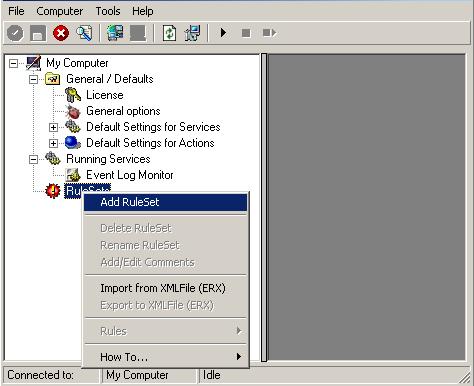Image resolution: width=474 pixels, height=386 pixels.
Task: Select the General / Defaults tree label
Action: point(110,79)
